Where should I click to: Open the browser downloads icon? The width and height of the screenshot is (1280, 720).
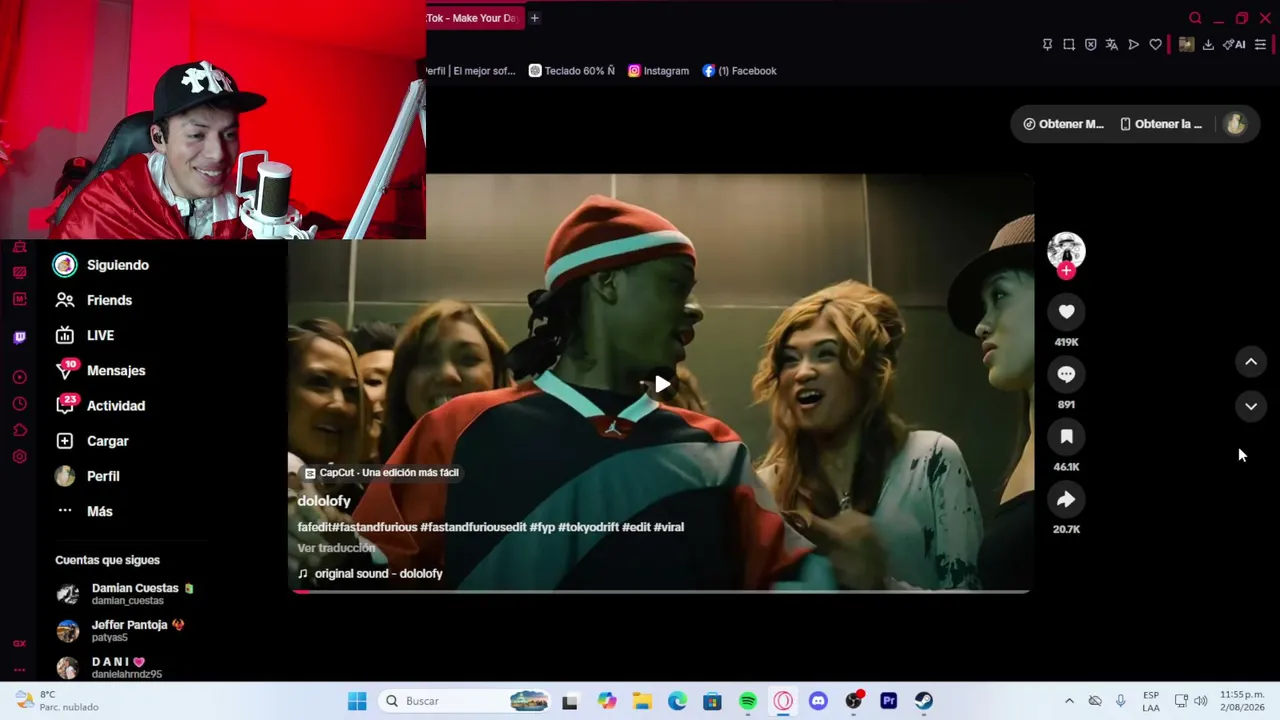[x=1208, y=45]
